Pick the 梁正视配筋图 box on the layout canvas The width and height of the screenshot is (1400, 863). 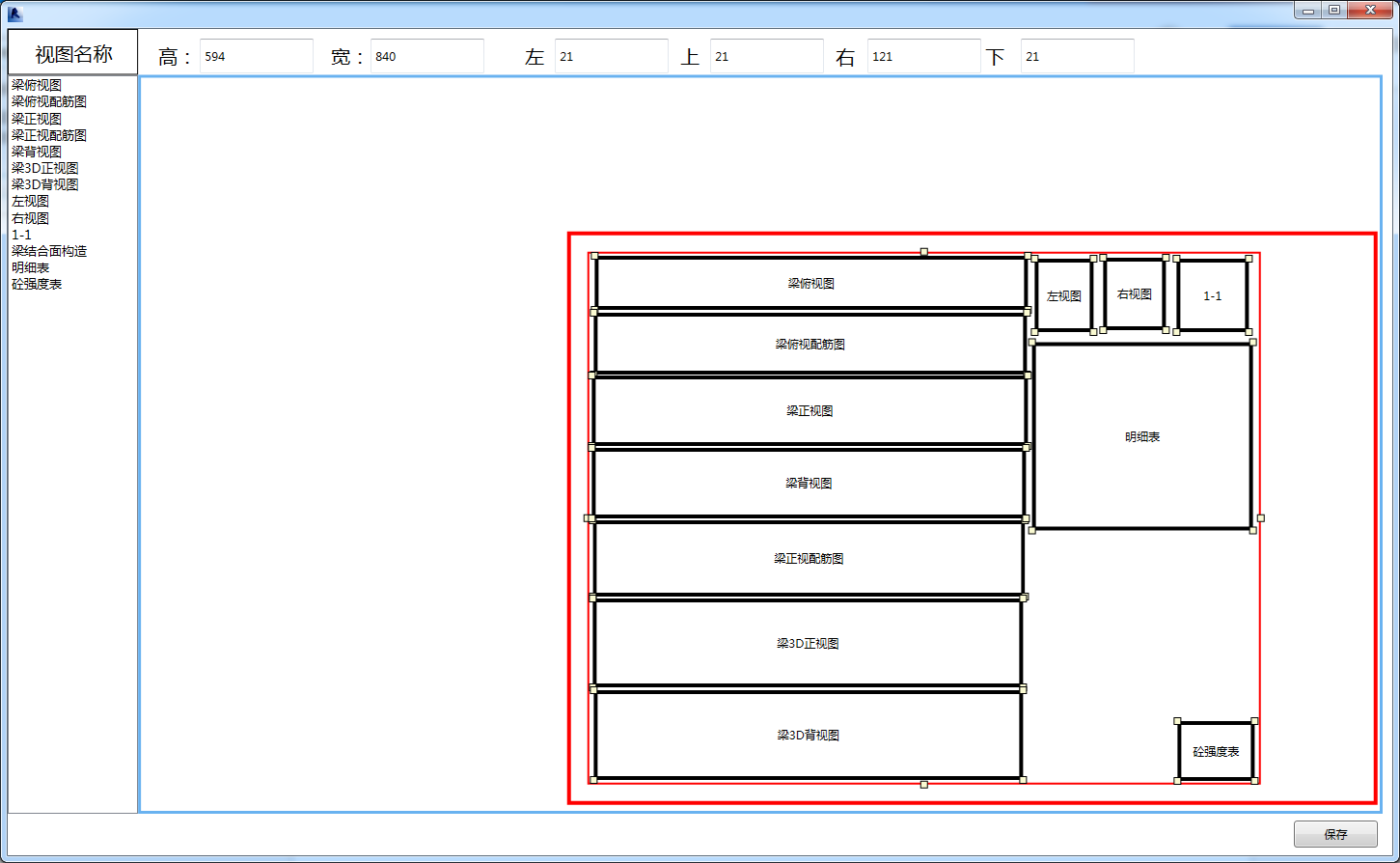(809, 558)
